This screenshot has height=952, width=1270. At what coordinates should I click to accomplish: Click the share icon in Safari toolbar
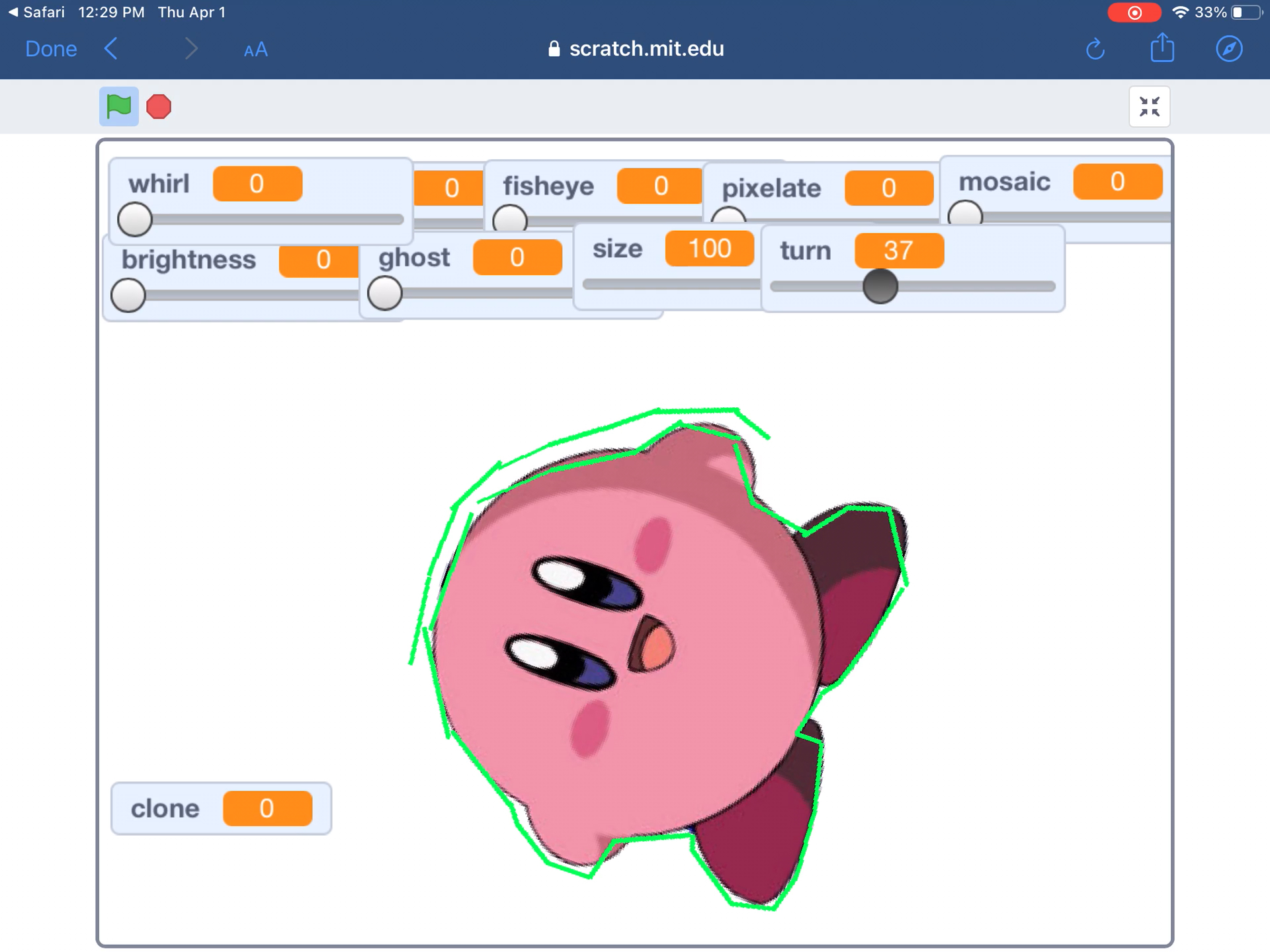tap(1162, 48)
